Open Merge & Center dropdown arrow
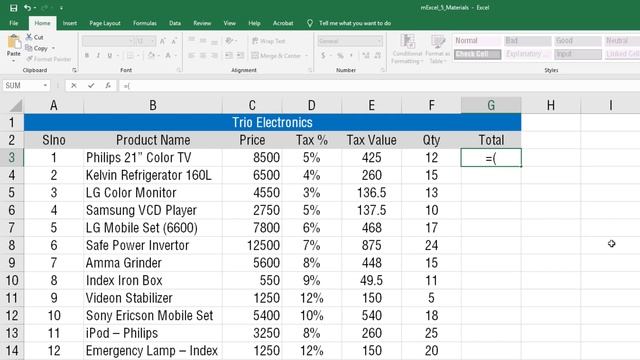This screenshot has height=360, width=640. 307,56
